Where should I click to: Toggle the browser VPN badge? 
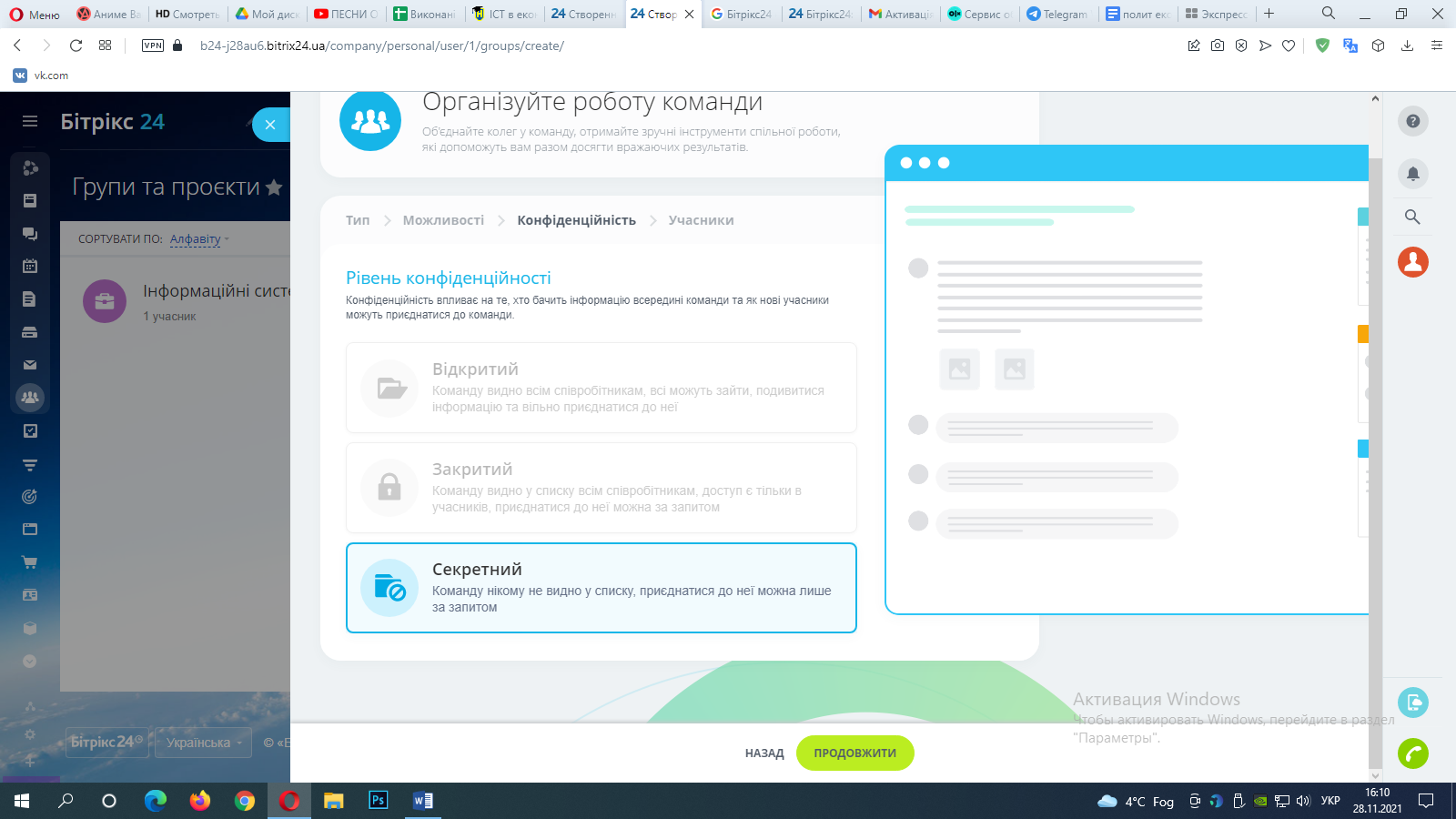pyautogui.click(x=153, y=45)
